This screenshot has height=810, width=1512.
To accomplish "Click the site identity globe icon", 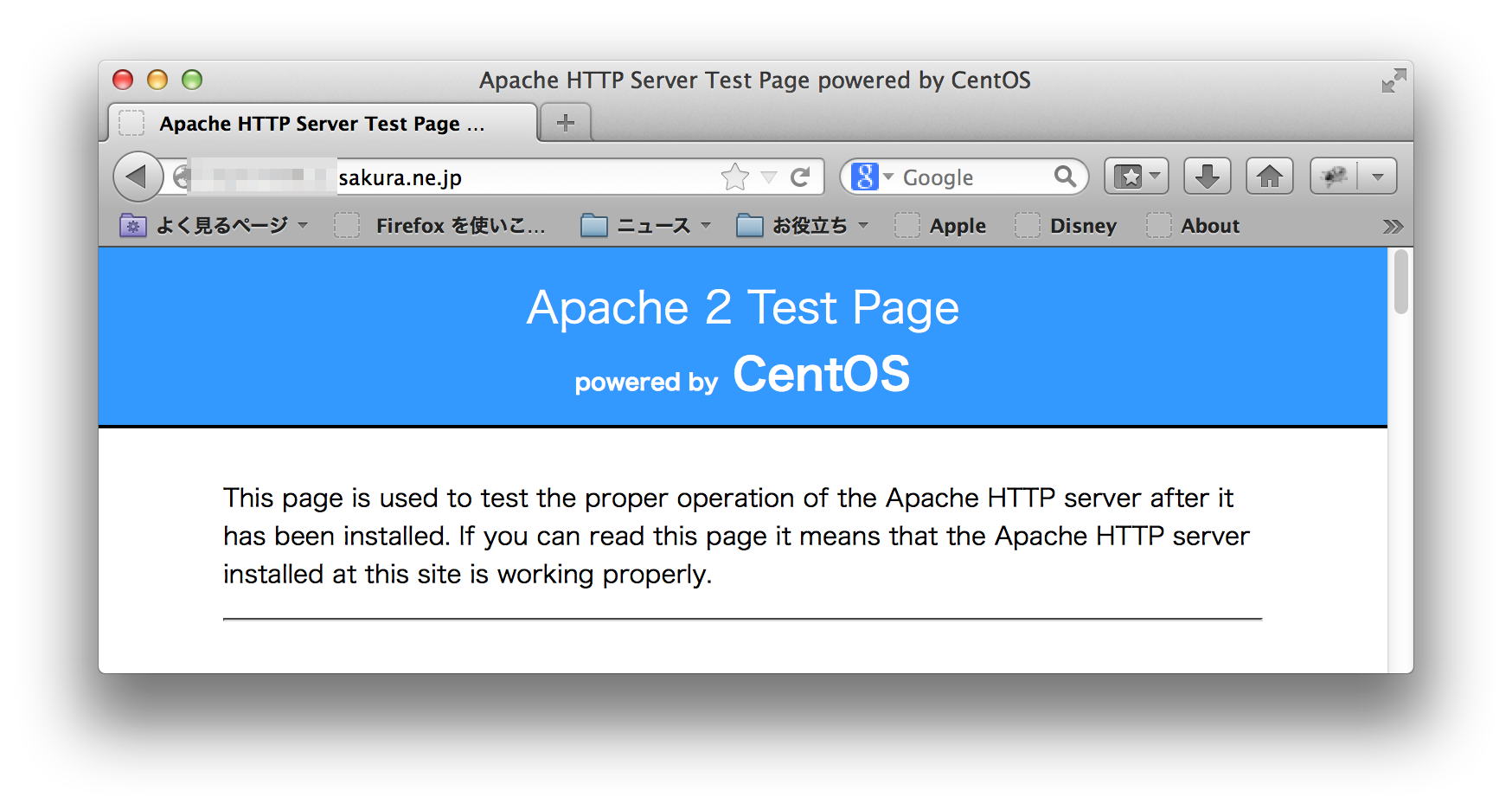I will 181,177.
